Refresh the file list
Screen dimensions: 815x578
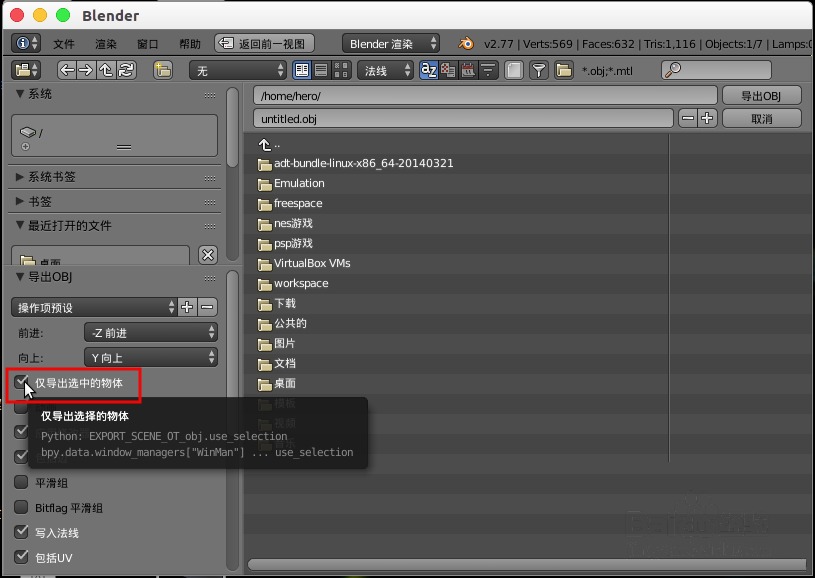126,70
